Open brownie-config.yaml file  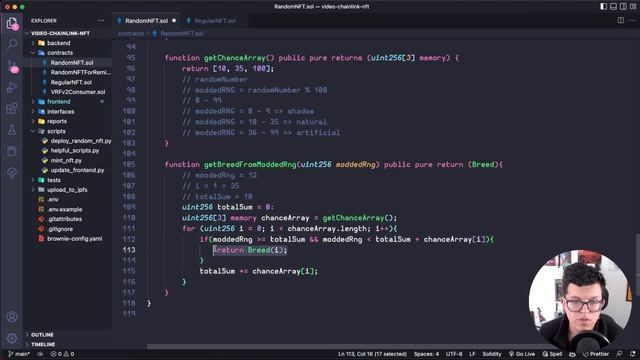74,239
